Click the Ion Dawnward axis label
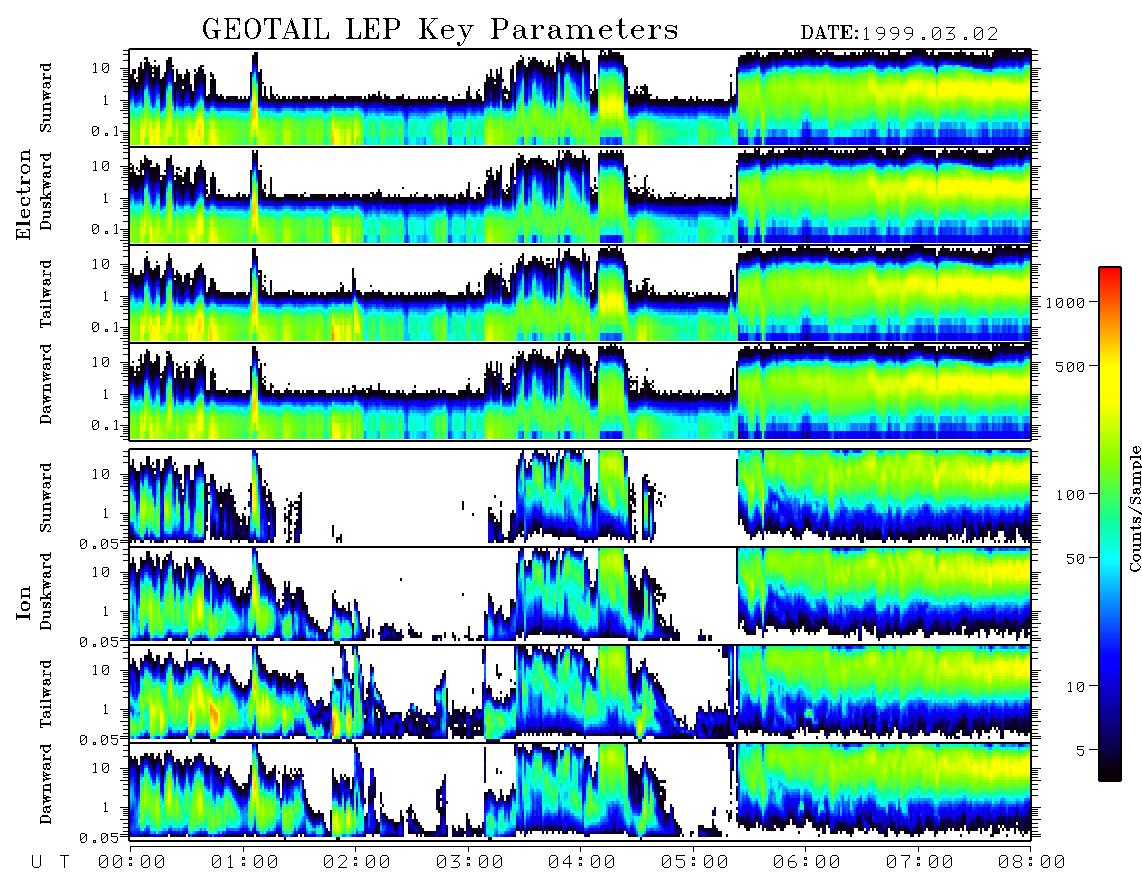This screenshot has height=880, width=1142. click(46, 784)
